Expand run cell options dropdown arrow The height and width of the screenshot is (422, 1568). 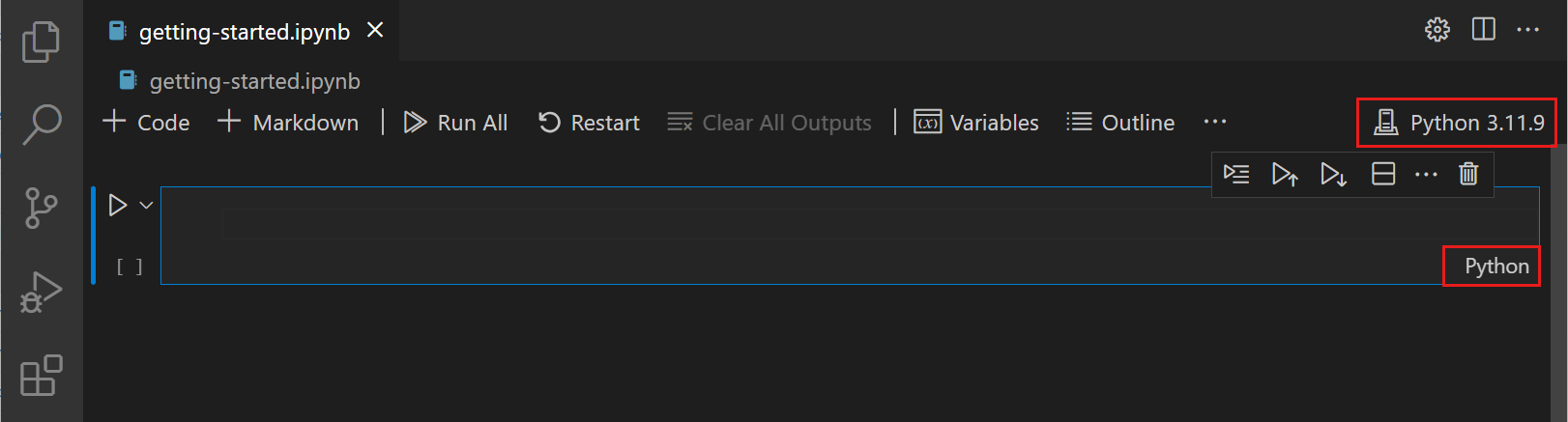coord(147,205)
